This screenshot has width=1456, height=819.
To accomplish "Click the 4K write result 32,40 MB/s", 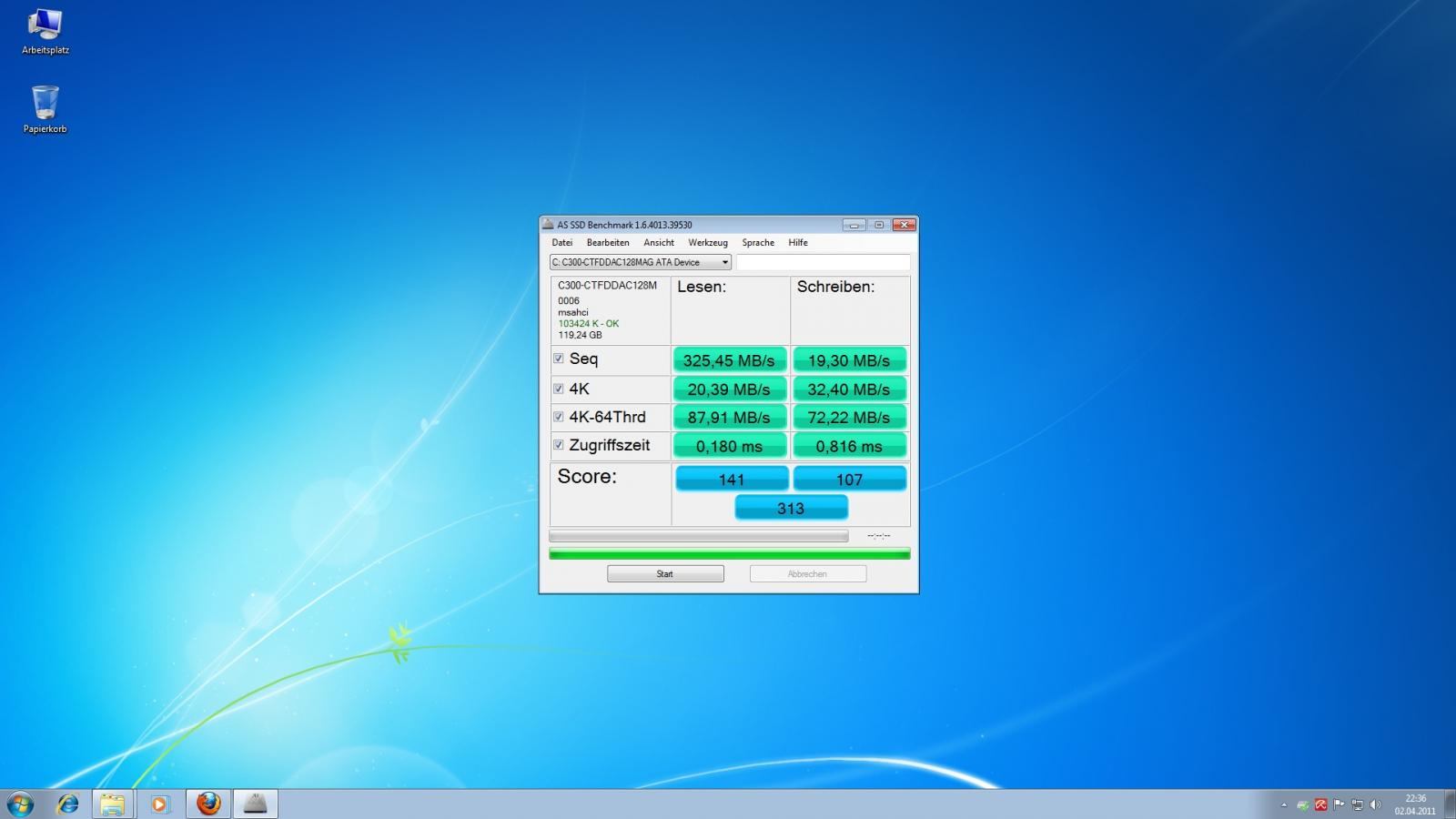I will click(849, 389).
